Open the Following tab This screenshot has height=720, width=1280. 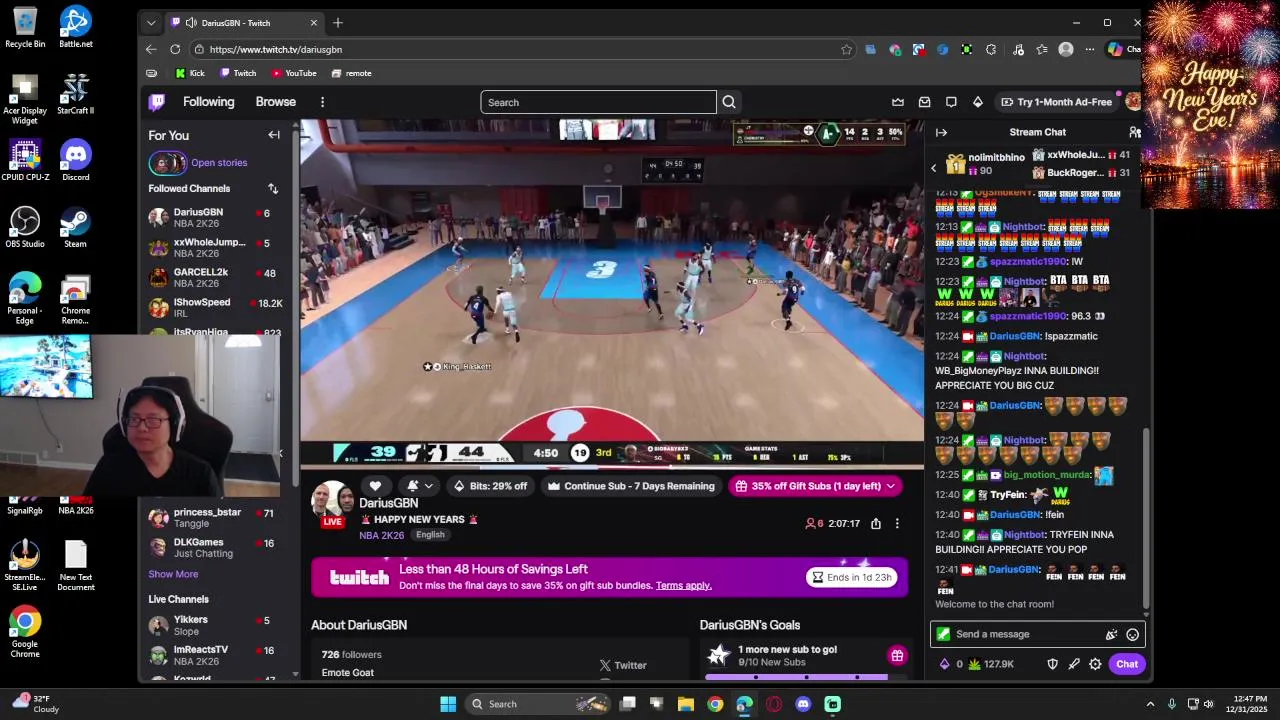208,102
